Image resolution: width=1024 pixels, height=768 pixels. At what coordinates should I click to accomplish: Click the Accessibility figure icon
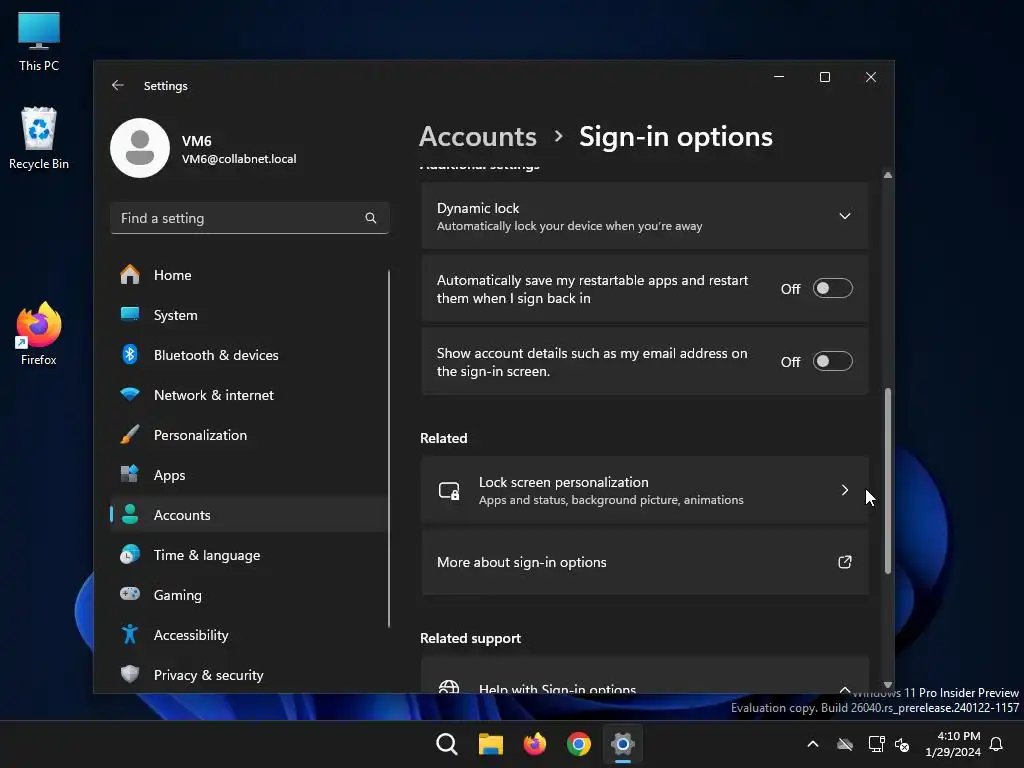pos(130,634)
